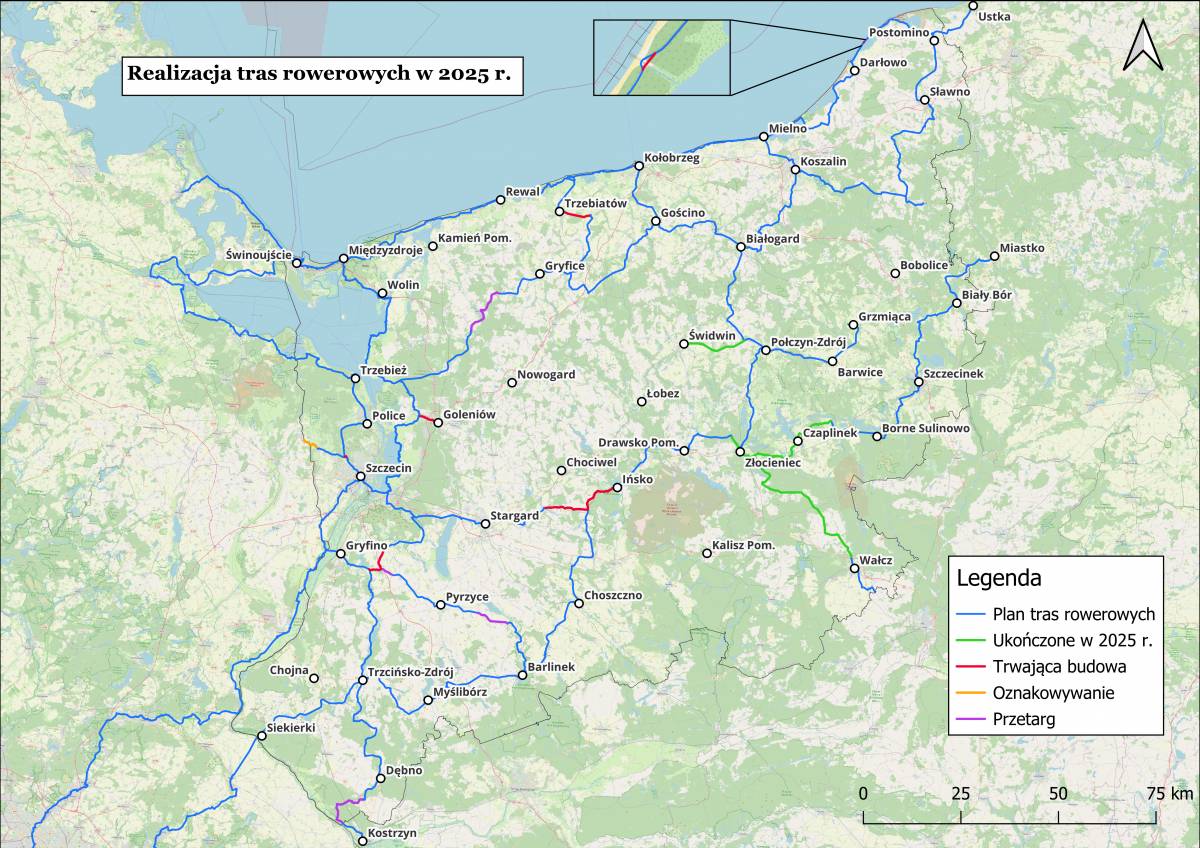Select the Kołobrzeg city marker
Screen dimensions: 1200x848
[x=639, y=166]
